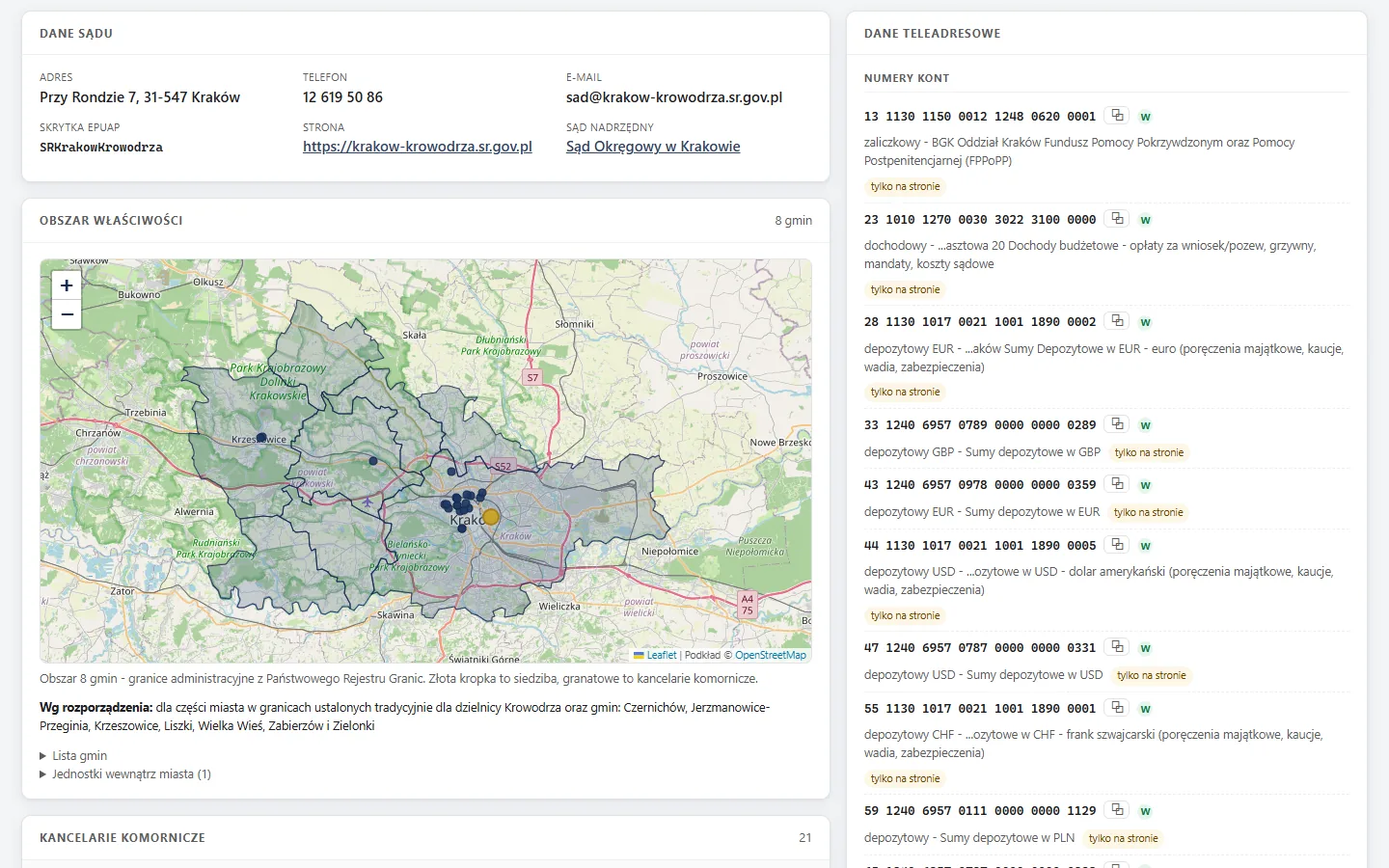Click green W badge beside account 23 1010 1270
1389x868 pixels.
click(x=1145, y=220)
